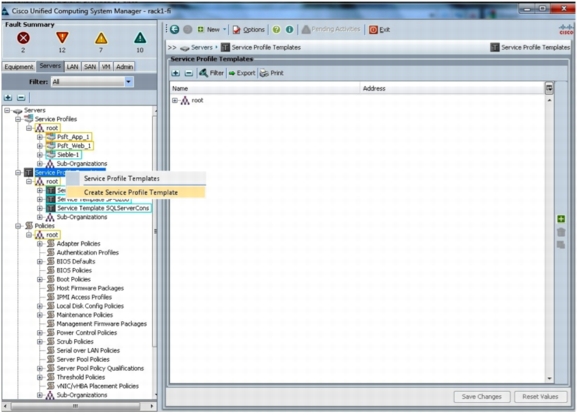
Task: Click the Name column header
Action: click(x=265, y=88)
